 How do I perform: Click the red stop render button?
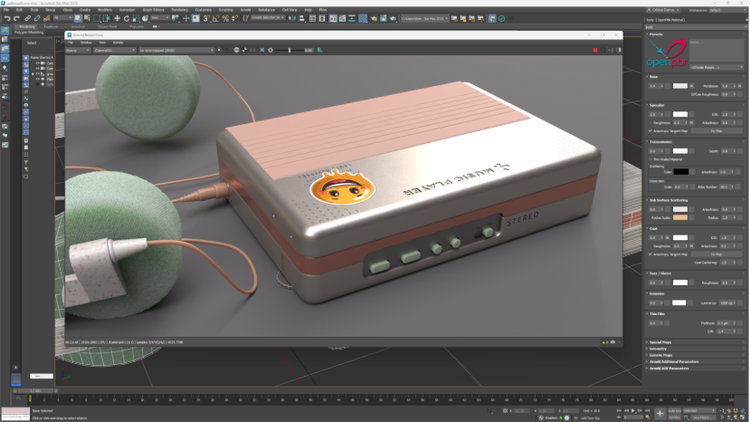[596, 50]
